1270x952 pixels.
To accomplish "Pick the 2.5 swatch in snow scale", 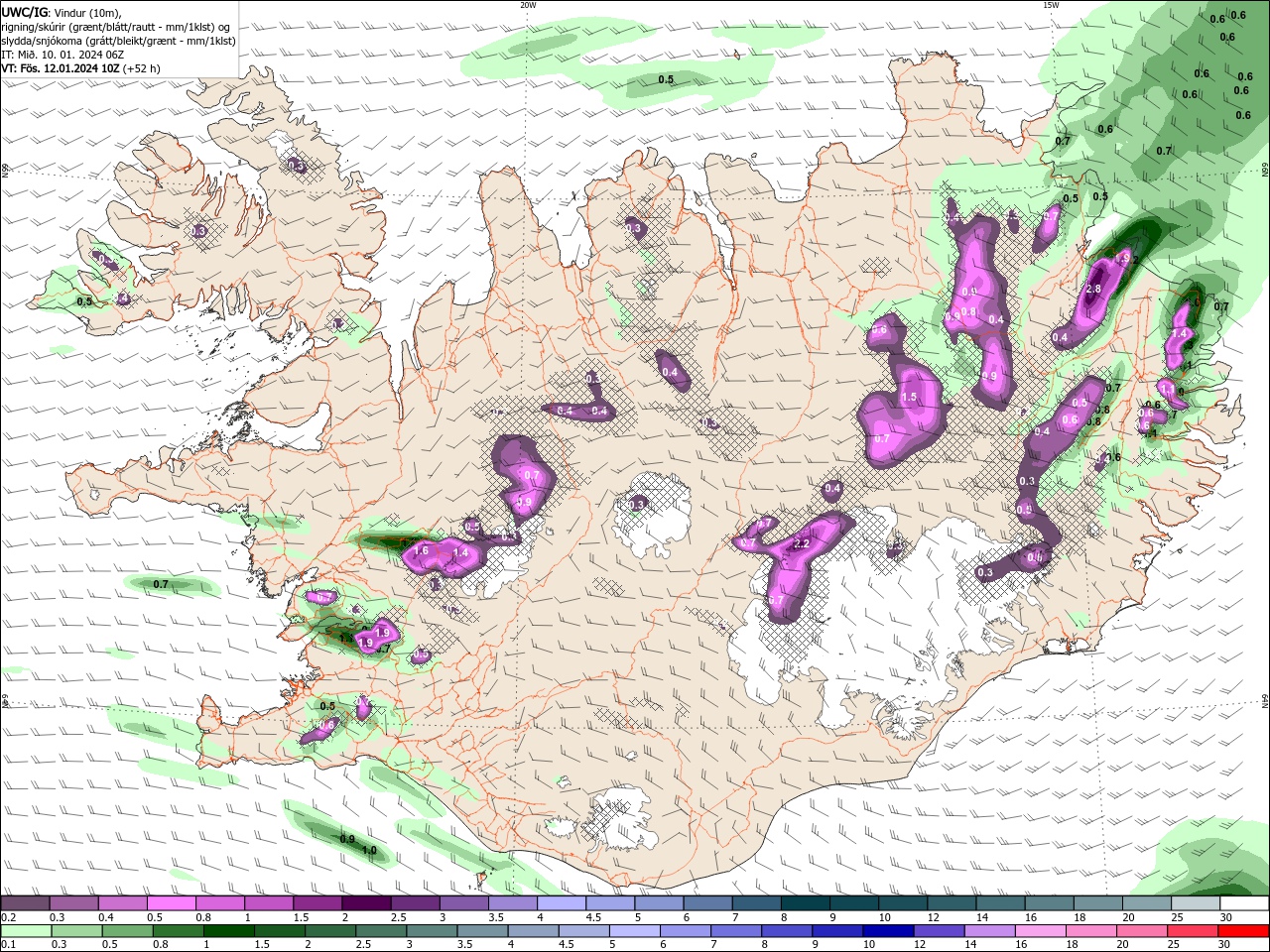I will coord(415,903).
